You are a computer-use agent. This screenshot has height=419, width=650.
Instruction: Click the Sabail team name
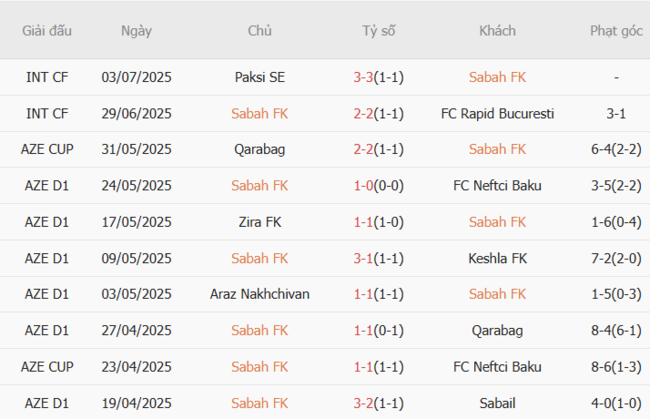click(497, 401)
